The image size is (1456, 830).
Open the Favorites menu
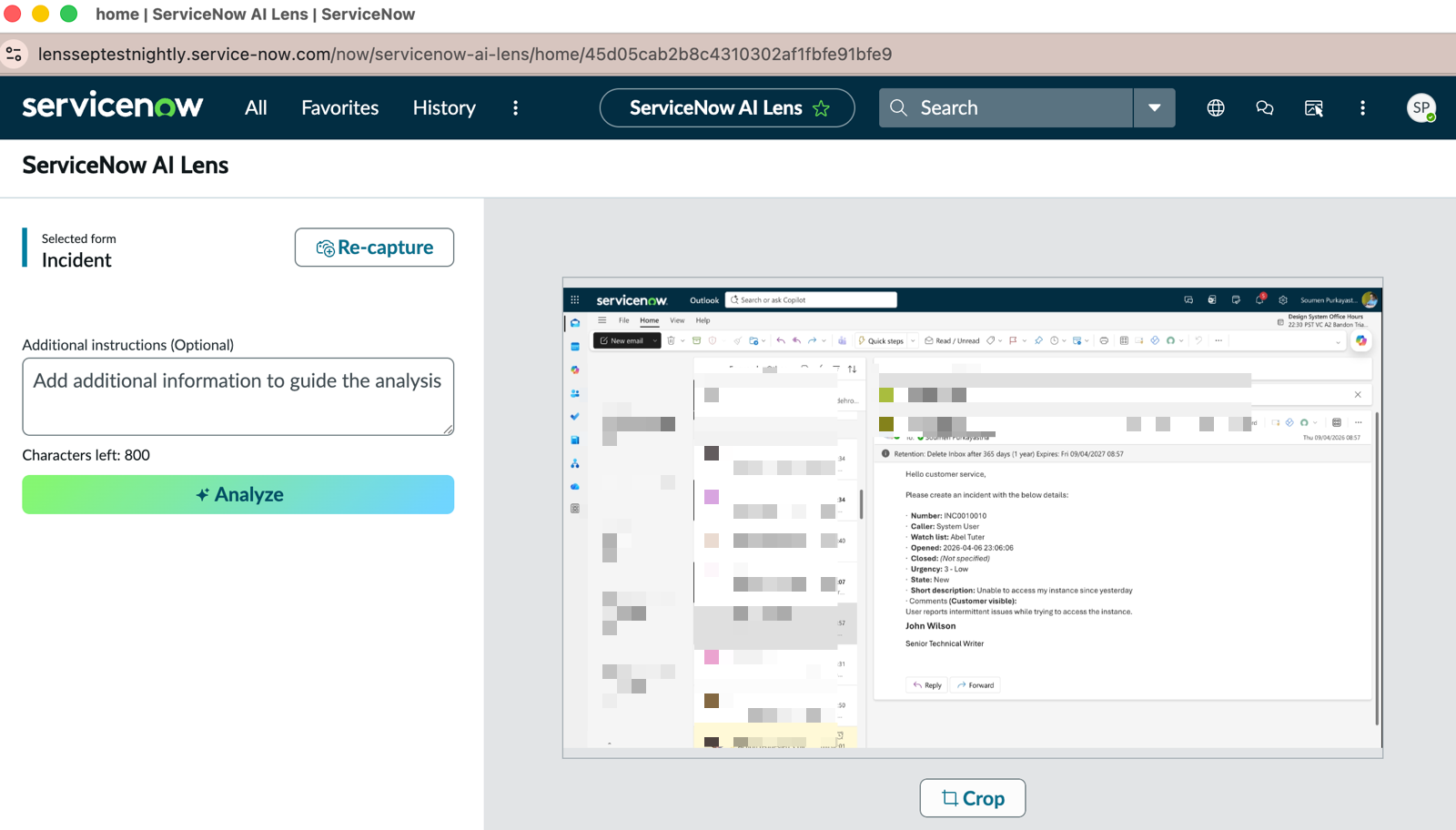[x=340, y=107]
